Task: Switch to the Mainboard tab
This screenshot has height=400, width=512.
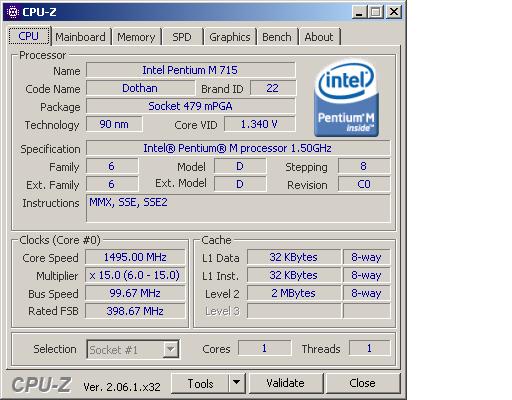Action: point(80,37)
